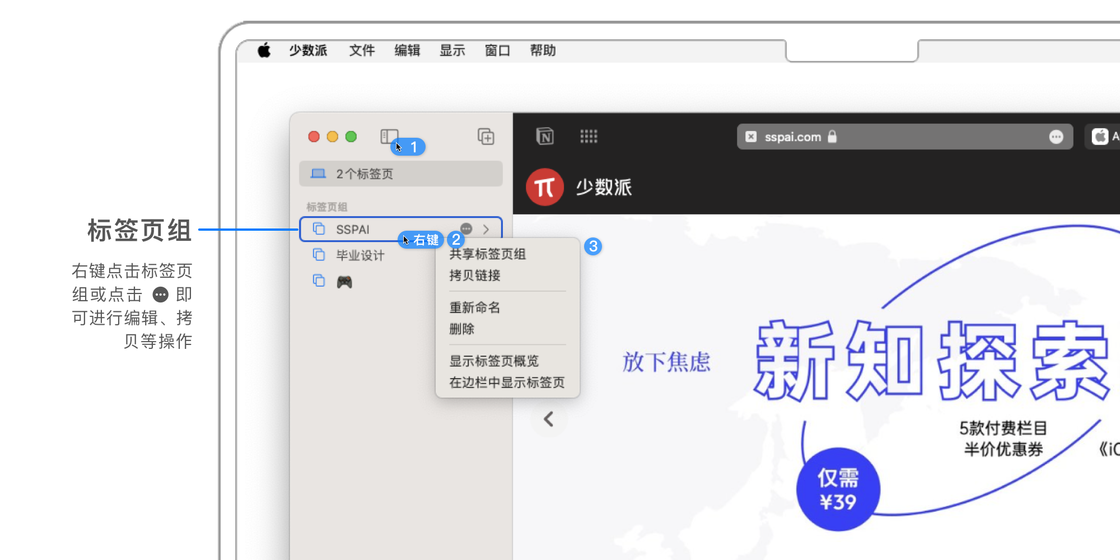1120x560 pixels.
Task: Open the Apple menu
Action: (x=264, y=50)
